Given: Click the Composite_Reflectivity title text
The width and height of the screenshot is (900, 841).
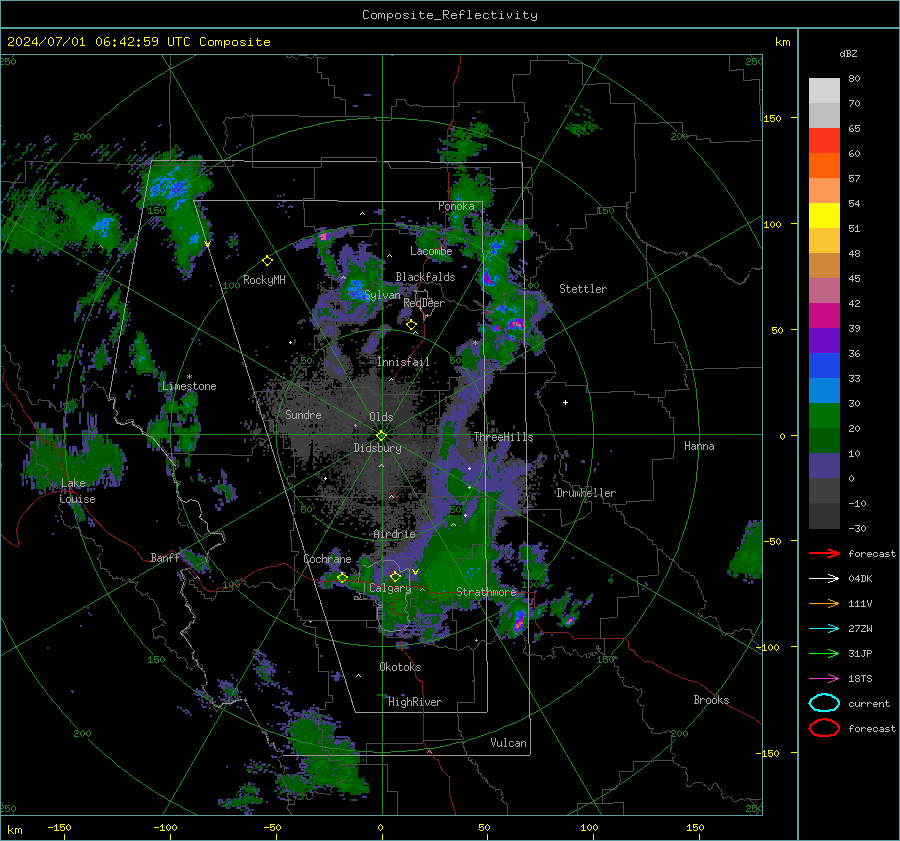Looking at the screenshot, I should [x=450, y=15].
